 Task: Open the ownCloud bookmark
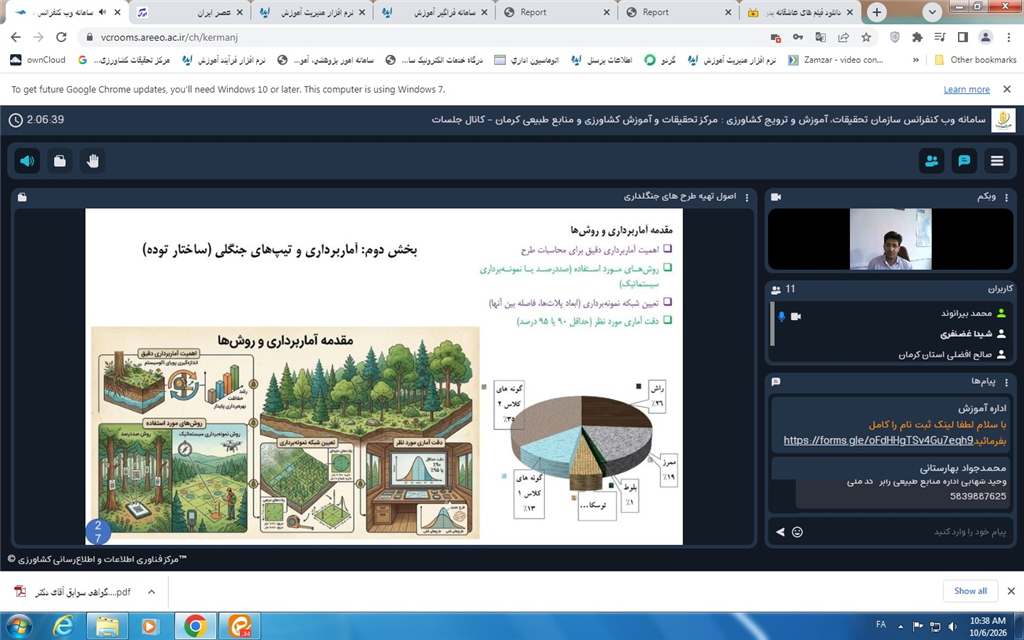tap(38, 60)
